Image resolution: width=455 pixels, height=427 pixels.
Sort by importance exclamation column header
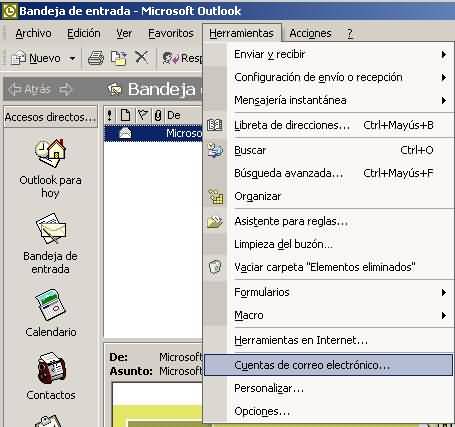[110, 116]
